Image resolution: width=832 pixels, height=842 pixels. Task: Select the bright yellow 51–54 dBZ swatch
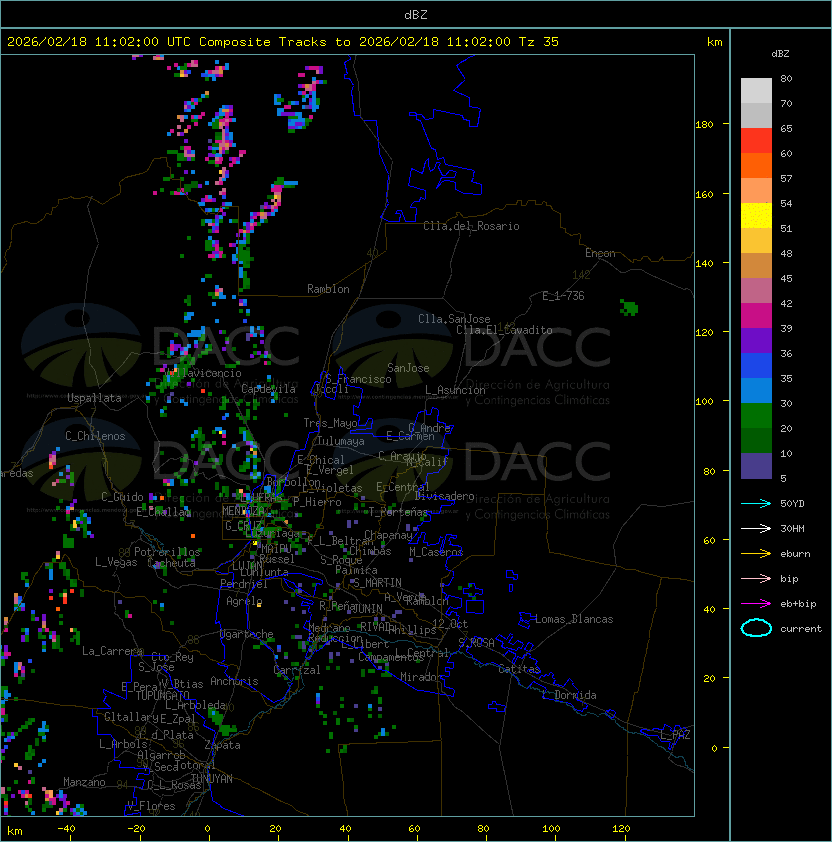point(756,216)
